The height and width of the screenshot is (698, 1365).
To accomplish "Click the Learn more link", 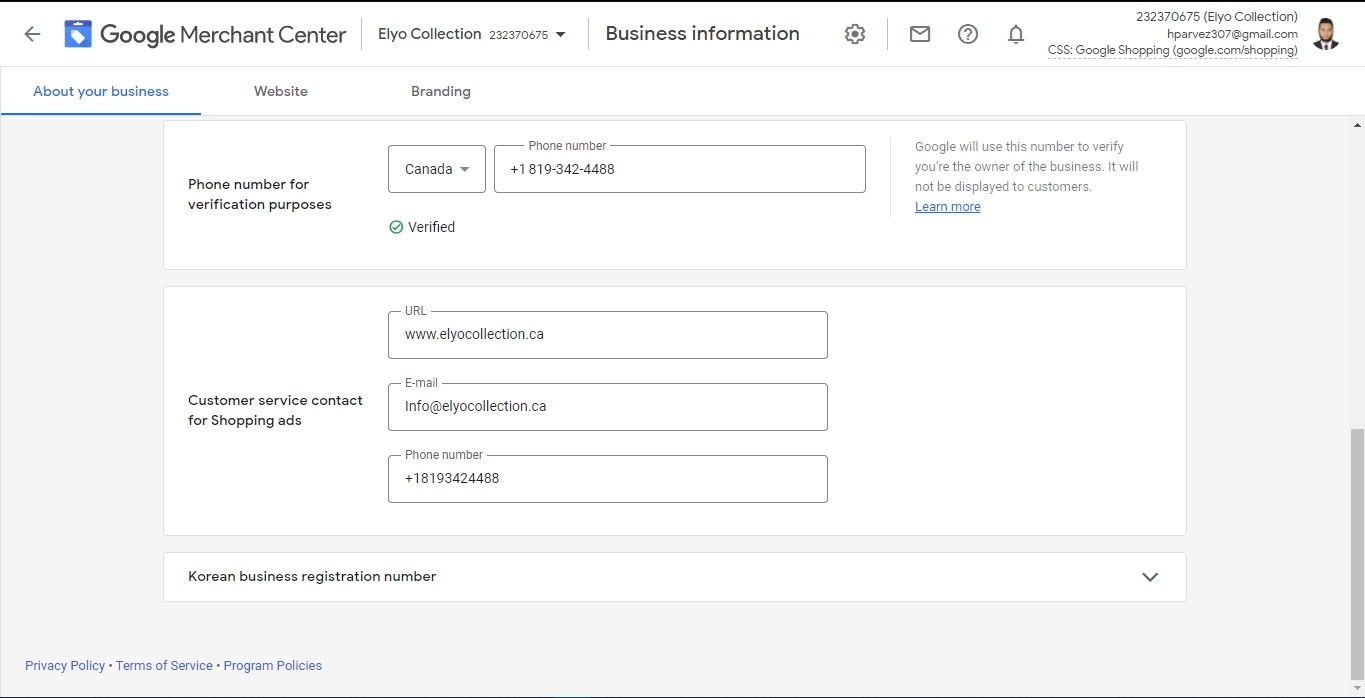I will (947, 207).
